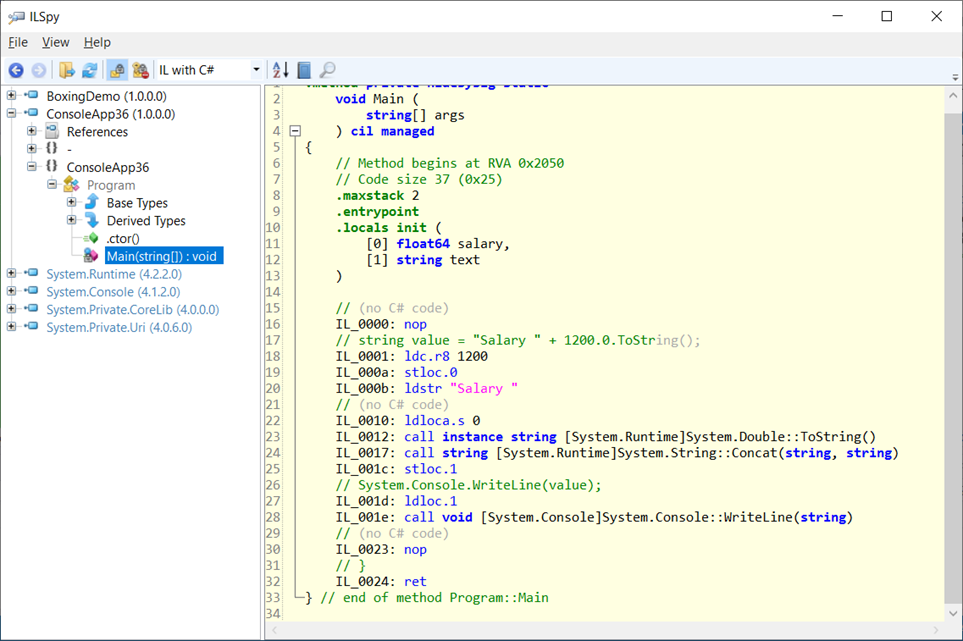Select the .ctor() method icon
Viewport: 963px width, 641px height.
pyautogui.click(x=91, y=239)
